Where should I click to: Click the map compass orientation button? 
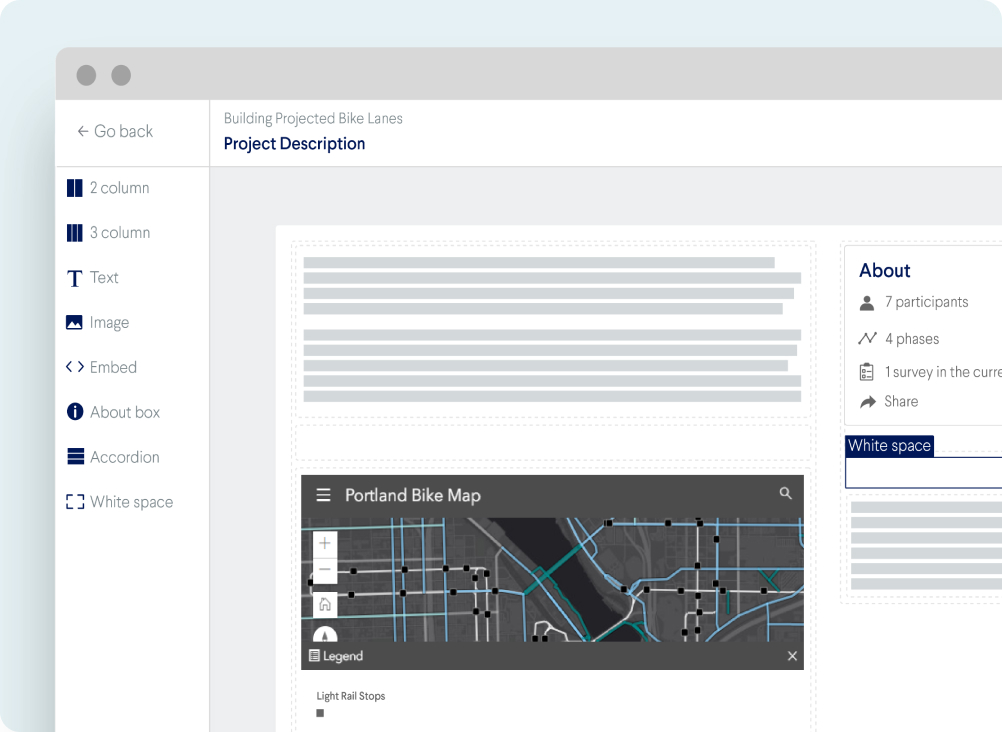coord(325,633)
